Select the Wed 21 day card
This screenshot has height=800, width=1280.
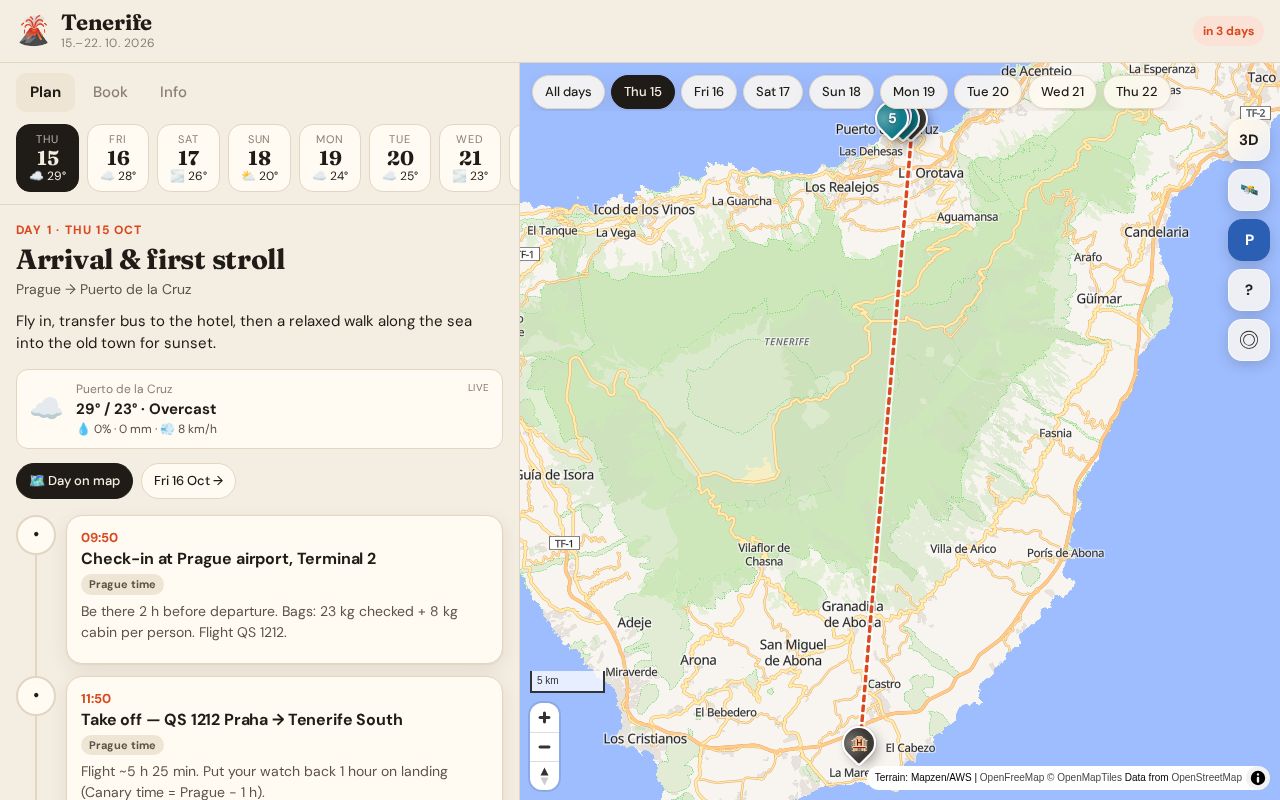(470, 158)
